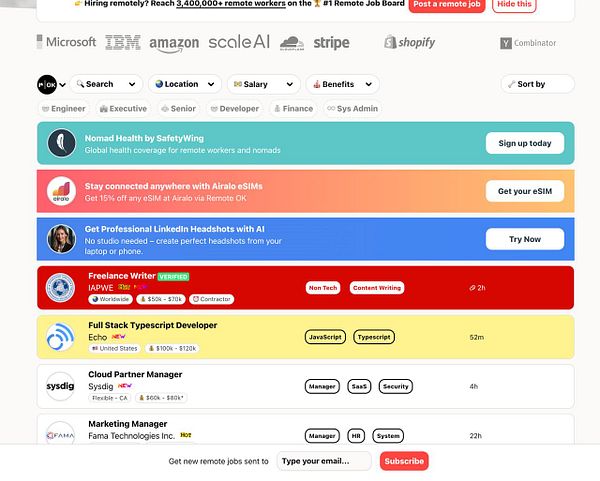
Task: Open the Freelance Writer job listing
Action: (305, 288)
